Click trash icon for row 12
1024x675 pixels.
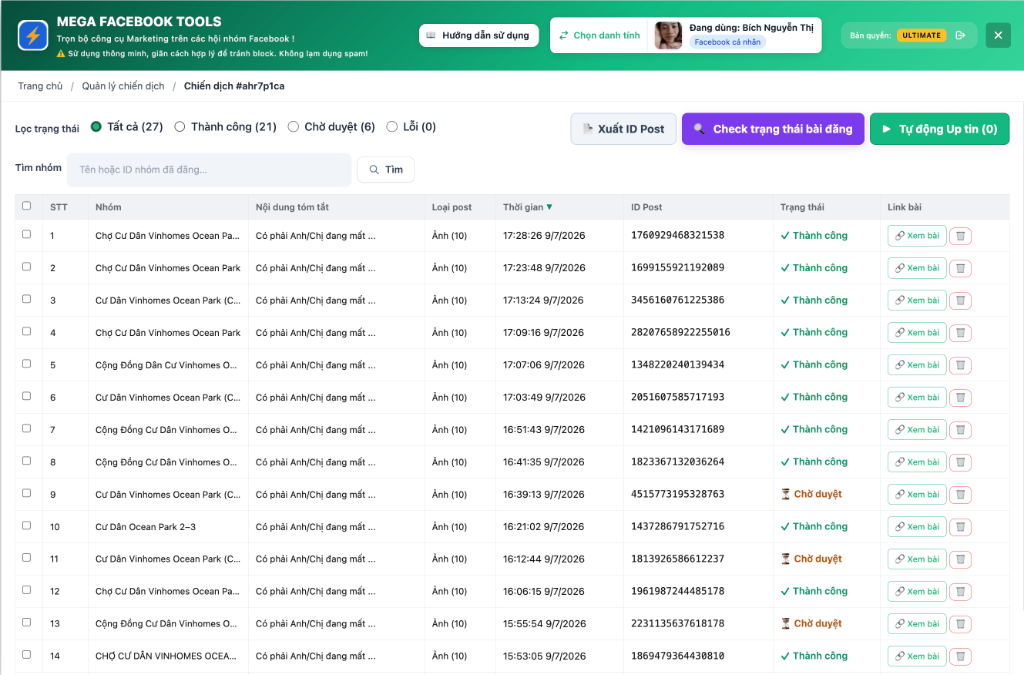click(x=961, y=591)
